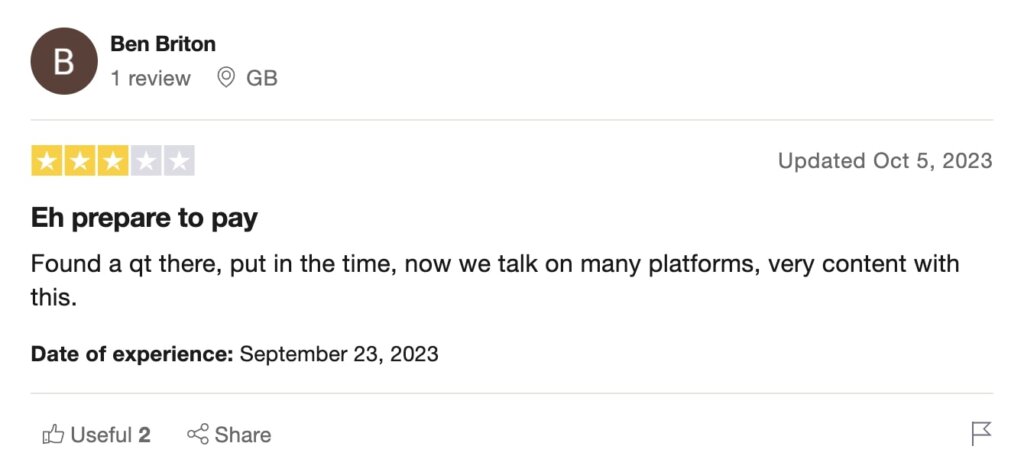This screenshot has height=472, width=1024.
Task: Click the Share button label
Action: coord(243,434)
